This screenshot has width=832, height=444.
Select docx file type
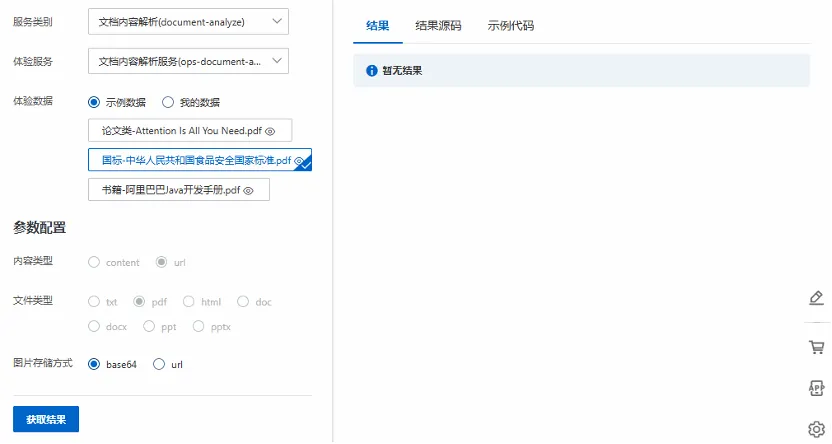94,326
